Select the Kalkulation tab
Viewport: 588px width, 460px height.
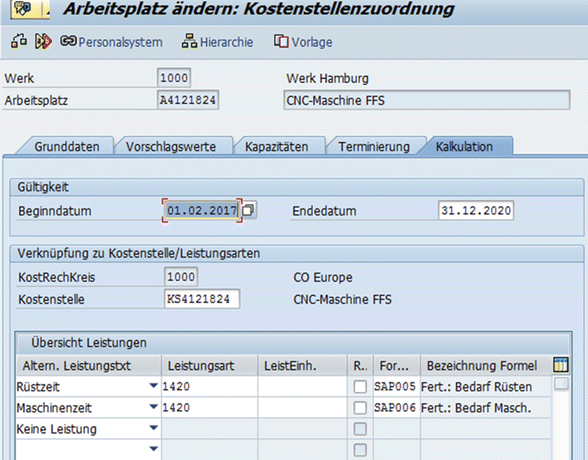[x=464, y=146]
